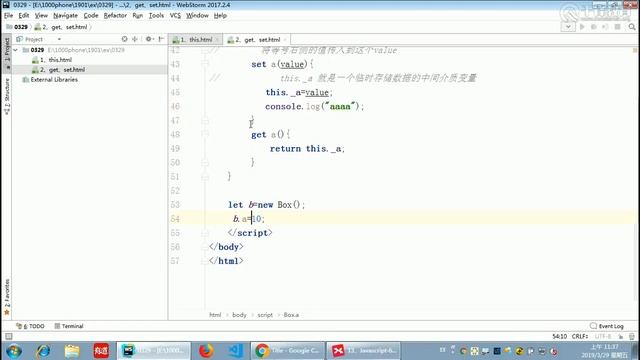Click the inspector hector icon in status bar
Viewport: 640px width, 360px height.
point(632,337)
